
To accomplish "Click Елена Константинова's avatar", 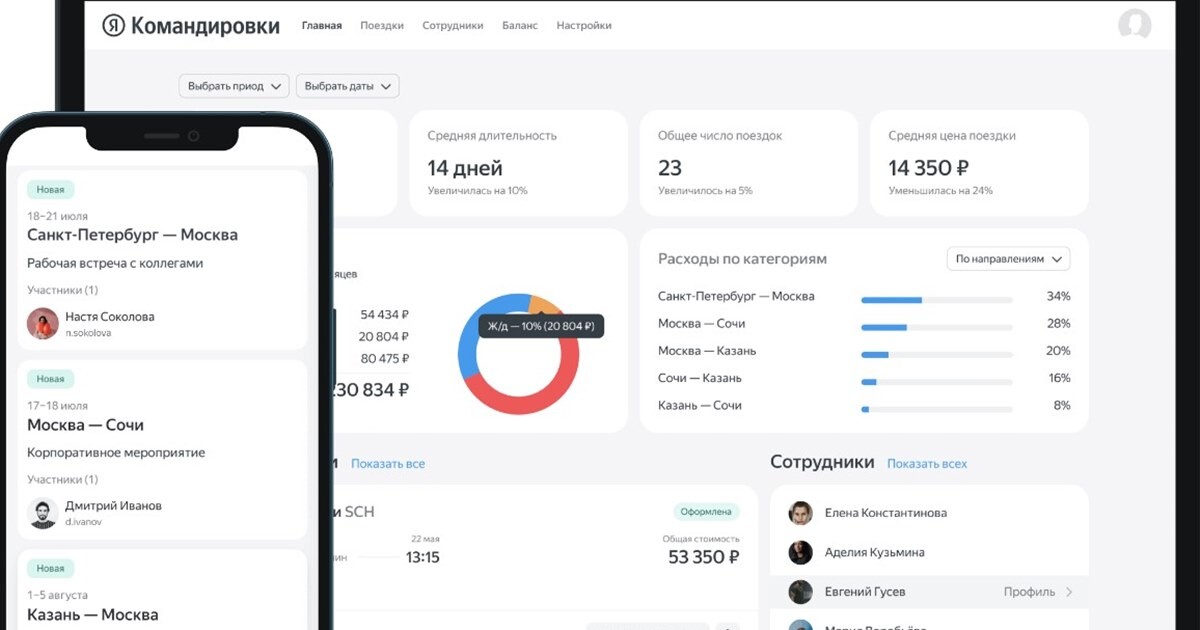I will [x=800, y=513].
